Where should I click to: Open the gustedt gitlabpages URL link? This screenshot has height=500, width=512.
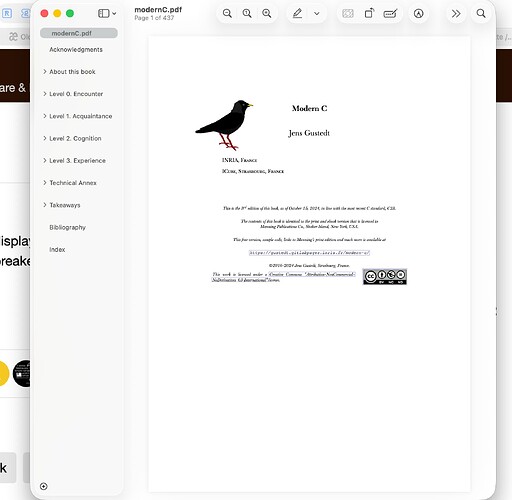(309, 253)
